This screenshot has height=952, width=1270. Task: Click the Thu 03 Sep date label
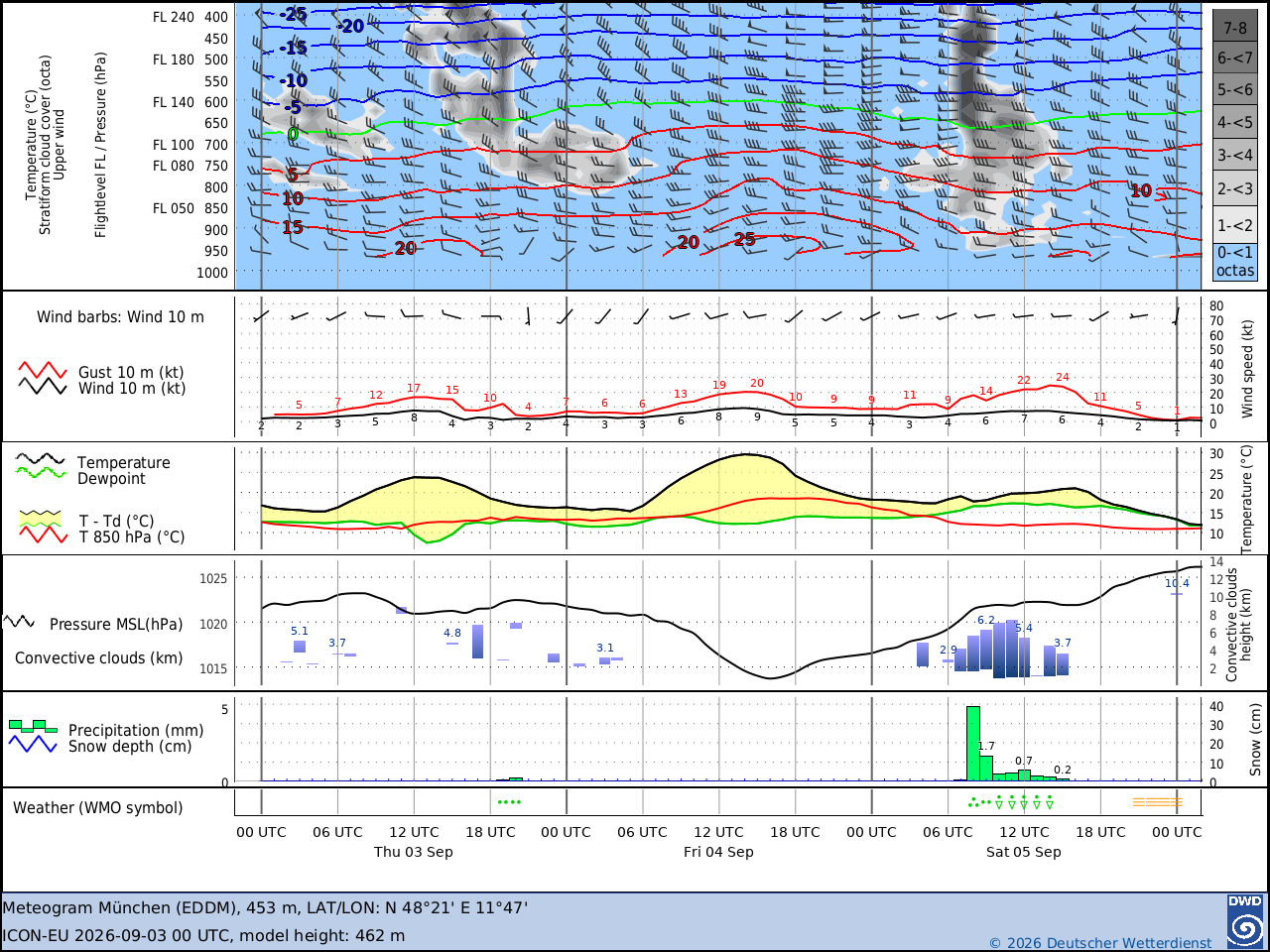point(413,852)
